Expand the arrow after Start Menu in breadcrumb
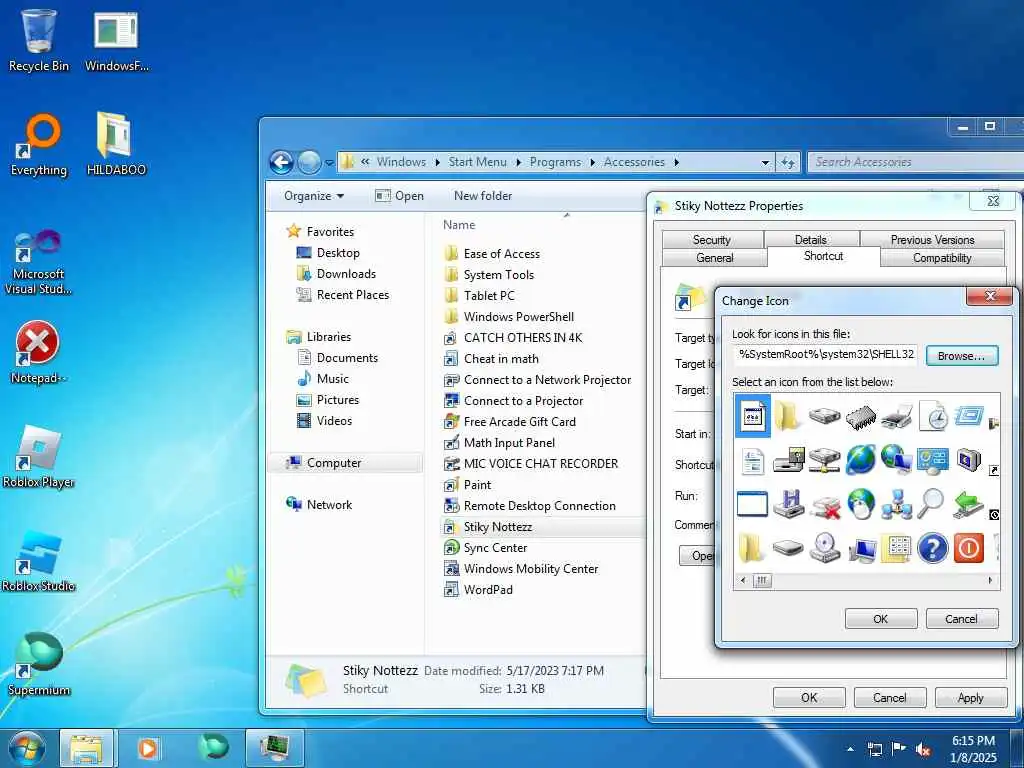The width and height of the screenshot is (1024, 768). point(518,162)
